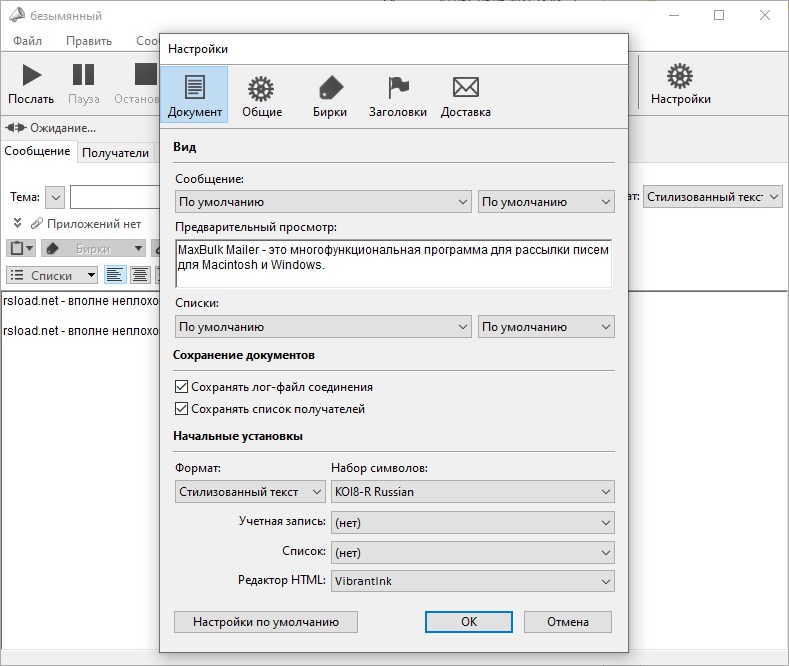This screenshot has width=789, height=666.
Task: Open the clipboard paste dropdown icon
Action: (21, 248)
